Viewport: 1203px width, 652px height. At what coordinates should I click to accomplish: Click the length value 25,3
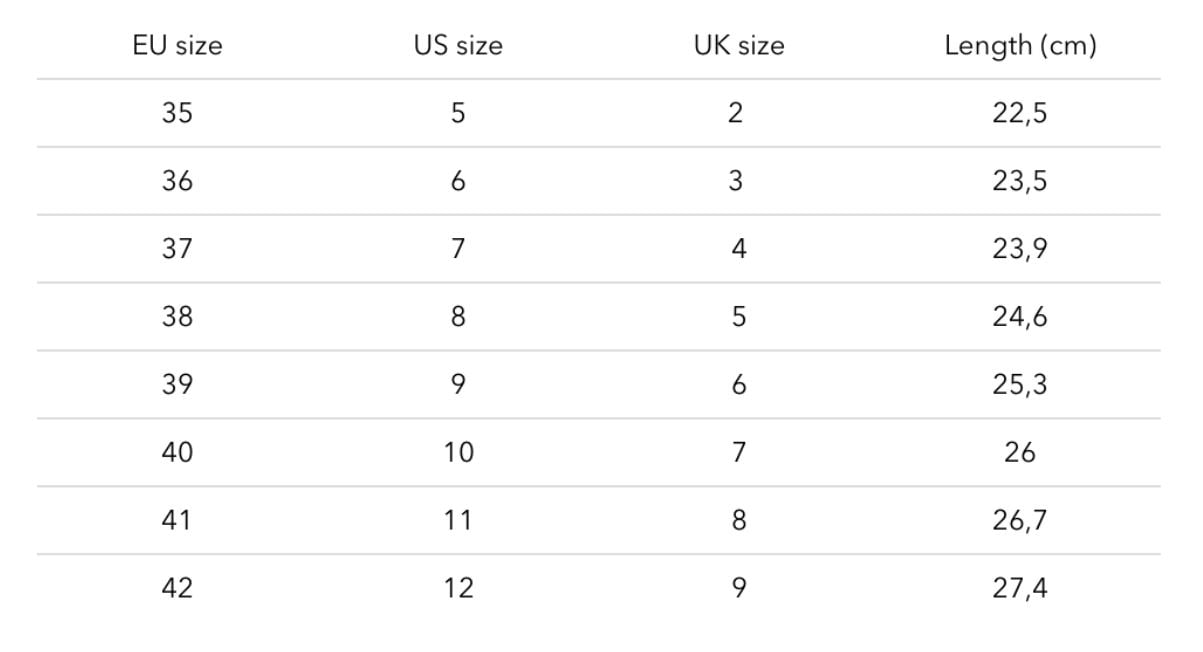click(1020, 386)
